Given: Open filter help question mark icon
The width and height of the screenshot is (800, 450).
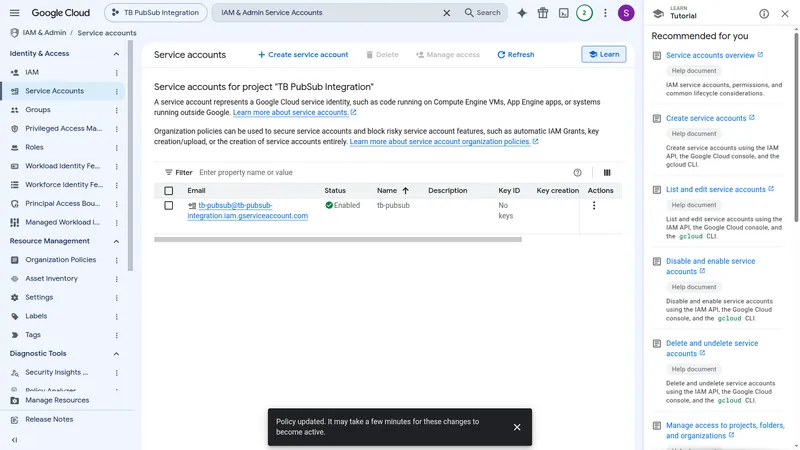Looking at the screenshot, I should pyautogui.click(x=577, y=172).
